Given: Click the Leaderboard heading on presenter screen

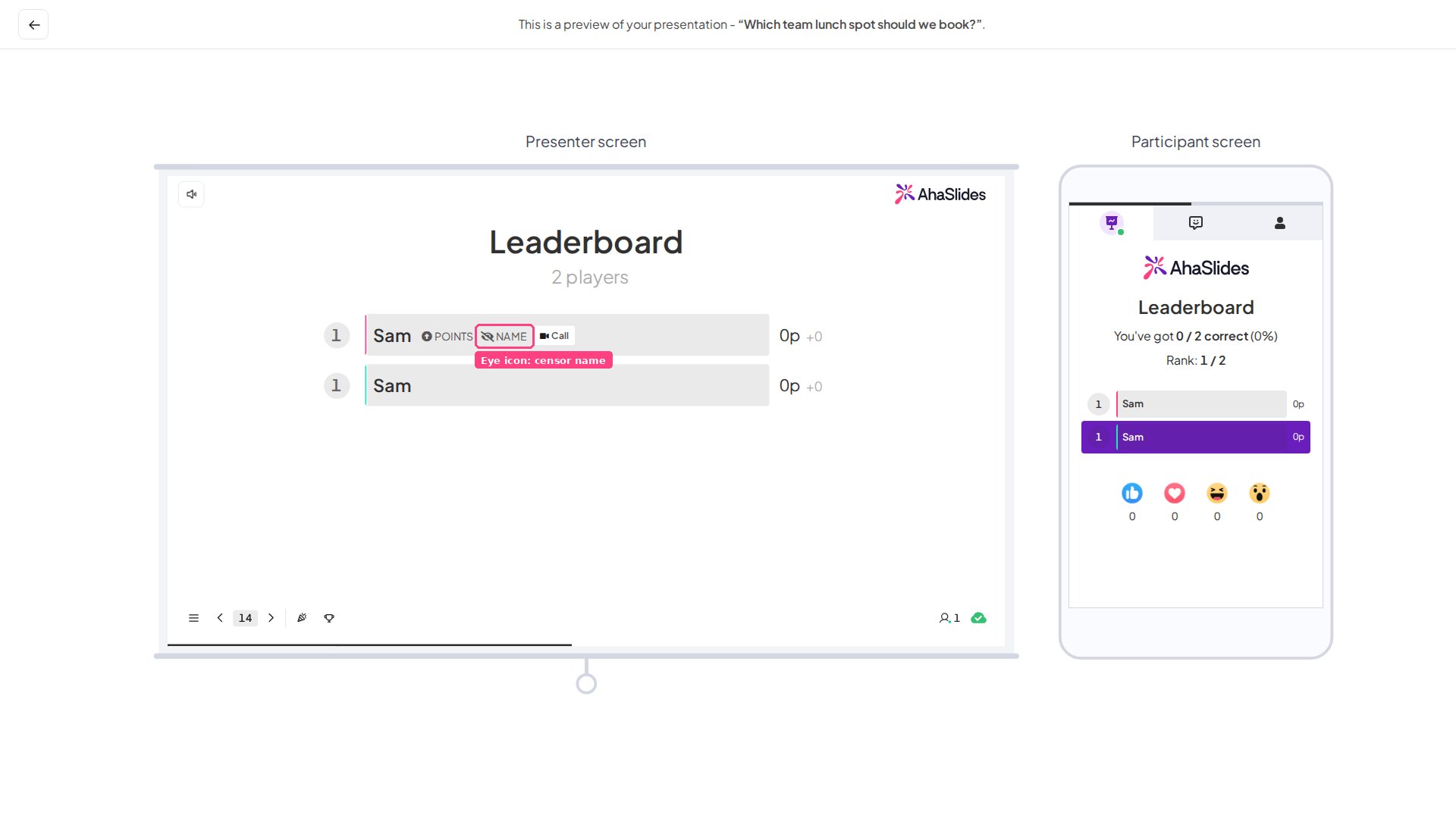Looking at the screenshot, I should pyautogui.click(x=586, y=243).
